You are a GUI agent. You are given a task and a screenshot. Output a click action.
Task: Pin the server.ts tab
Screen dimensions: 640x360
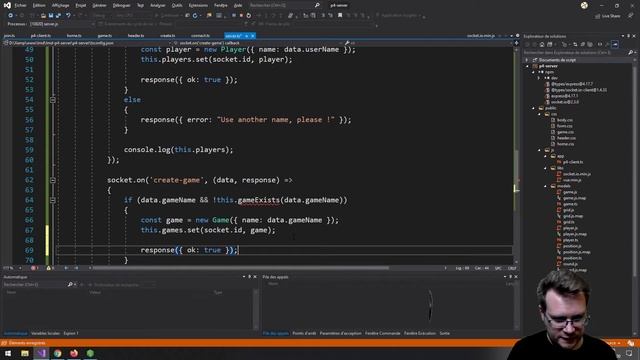[247, 36]
